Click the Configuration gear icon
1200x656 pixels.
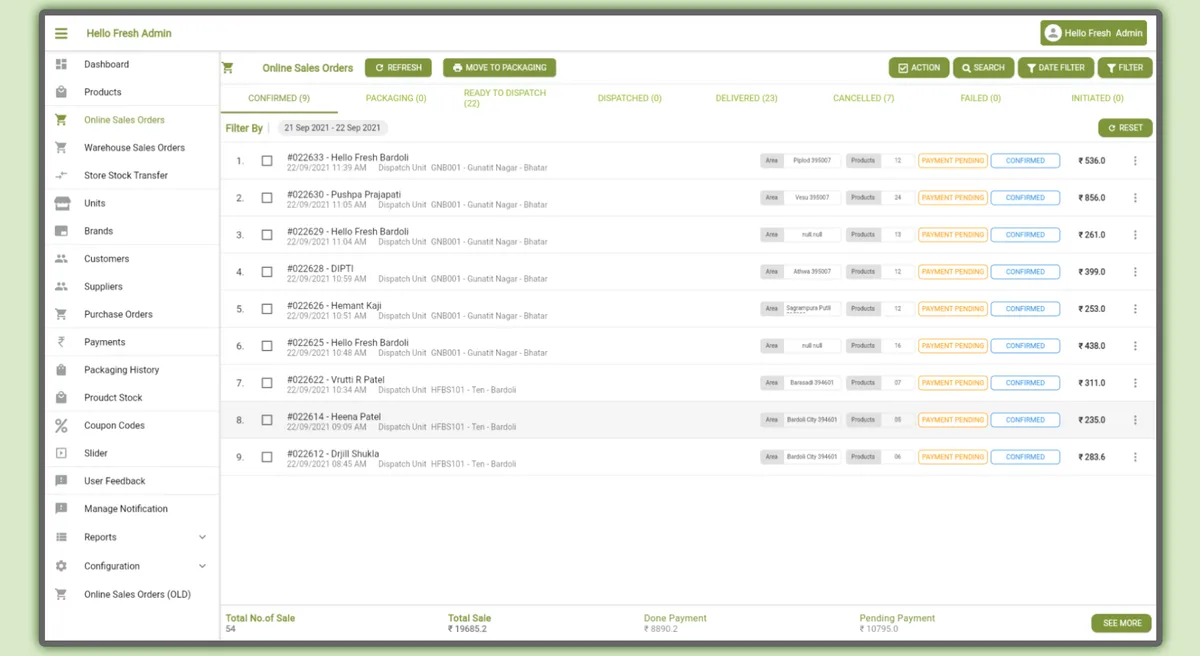click(x=61, y=566)
